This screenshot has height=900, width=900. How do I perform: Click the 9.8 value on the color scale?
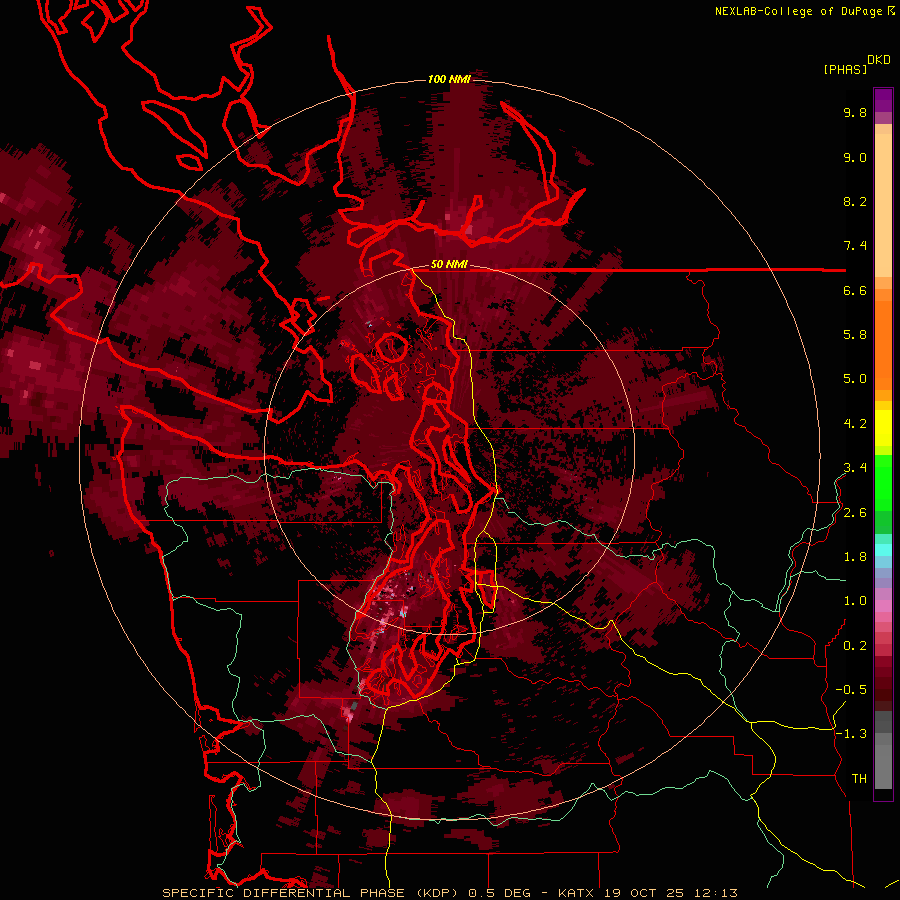tap(855, 113)
